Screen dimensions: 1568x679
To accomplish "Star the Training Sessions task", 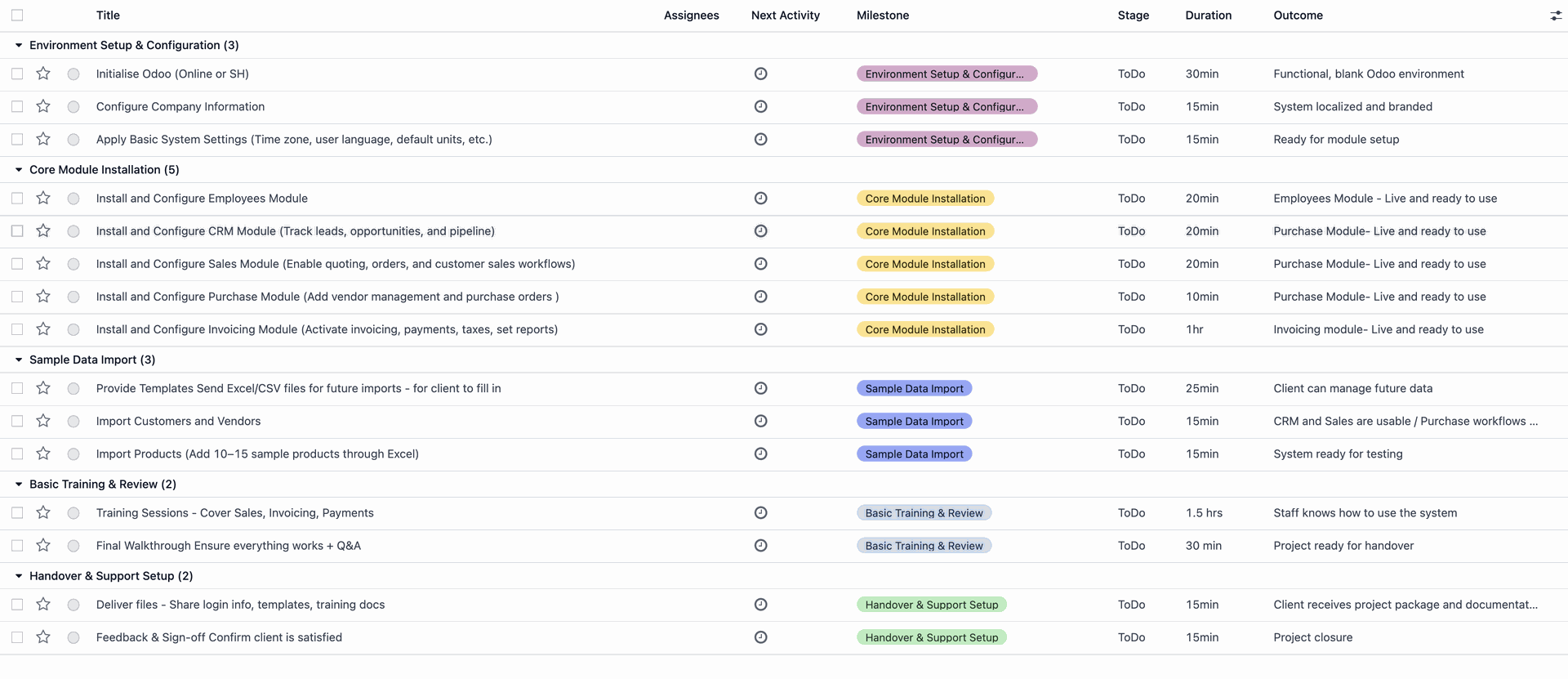I will (x=43, y=512).
